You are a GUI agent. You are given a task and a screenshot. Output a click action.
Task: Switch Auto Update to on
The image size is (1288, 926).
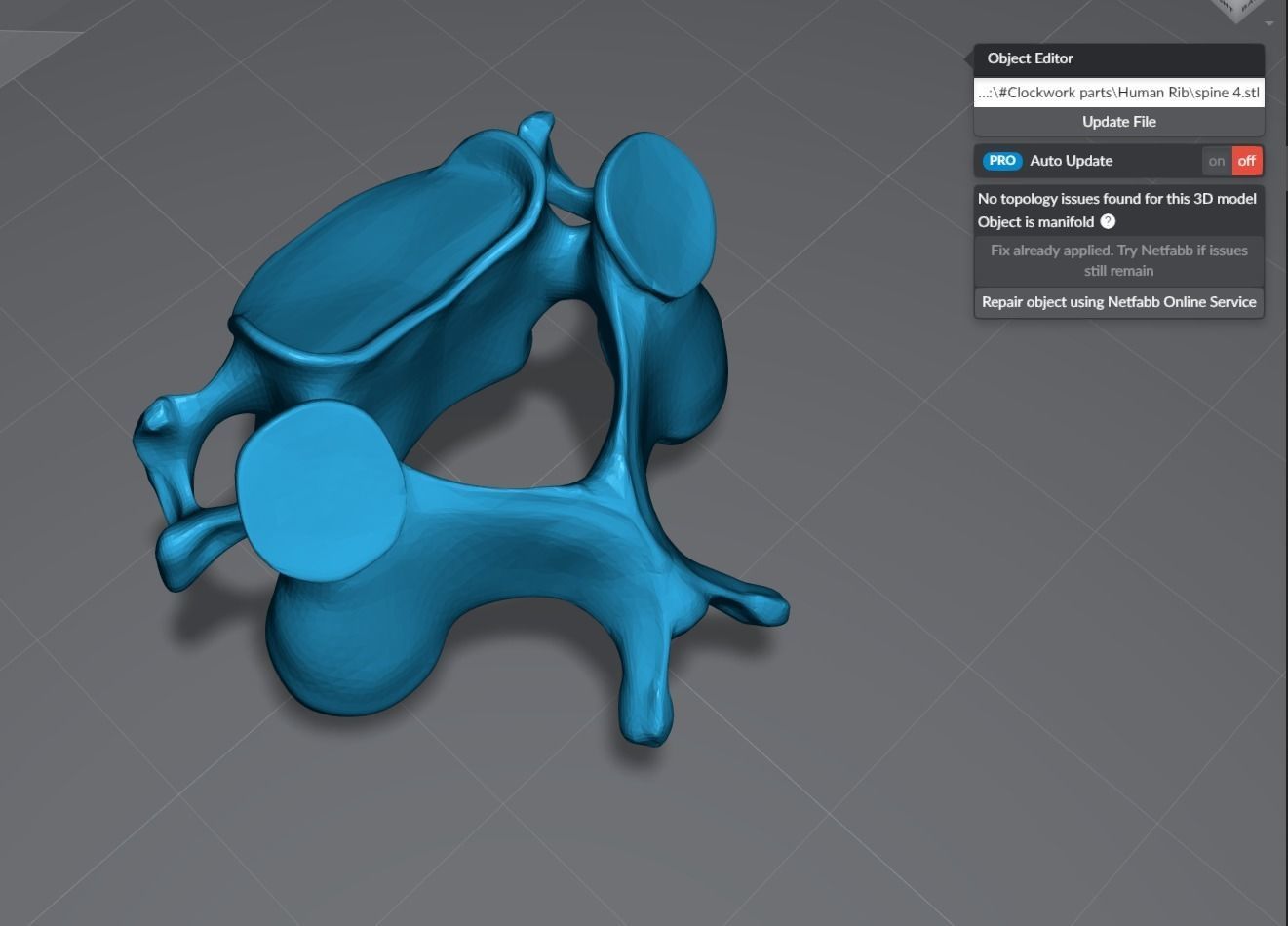point(1216,161)
